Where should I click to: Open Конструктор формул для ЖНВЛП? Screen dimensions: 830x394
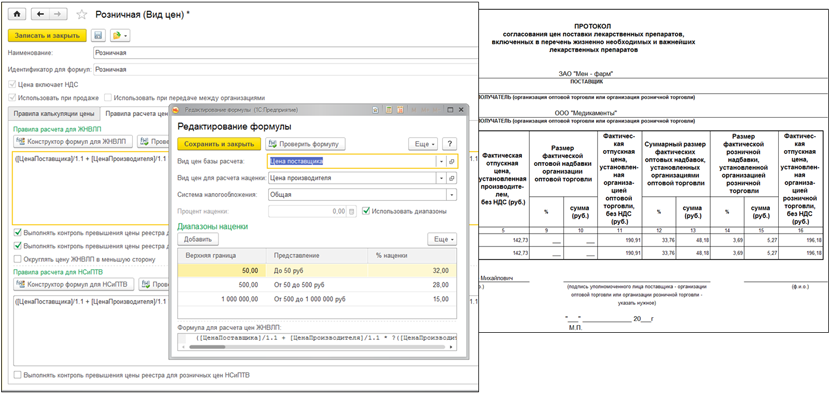(x=73, y=141)
